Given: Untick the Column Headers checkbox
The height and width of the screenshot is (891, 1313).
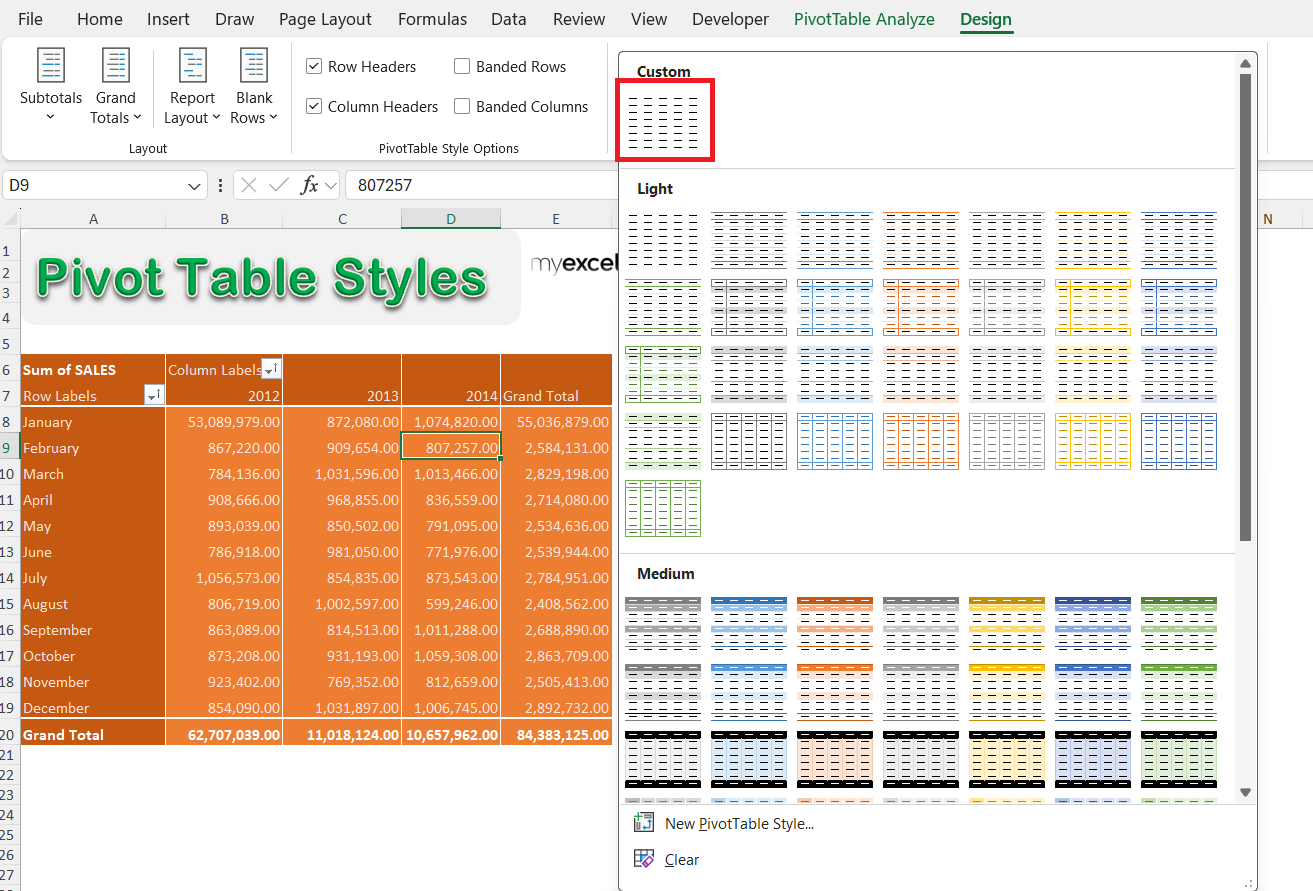Looking at the screenshot, I should tap(314, 107).
